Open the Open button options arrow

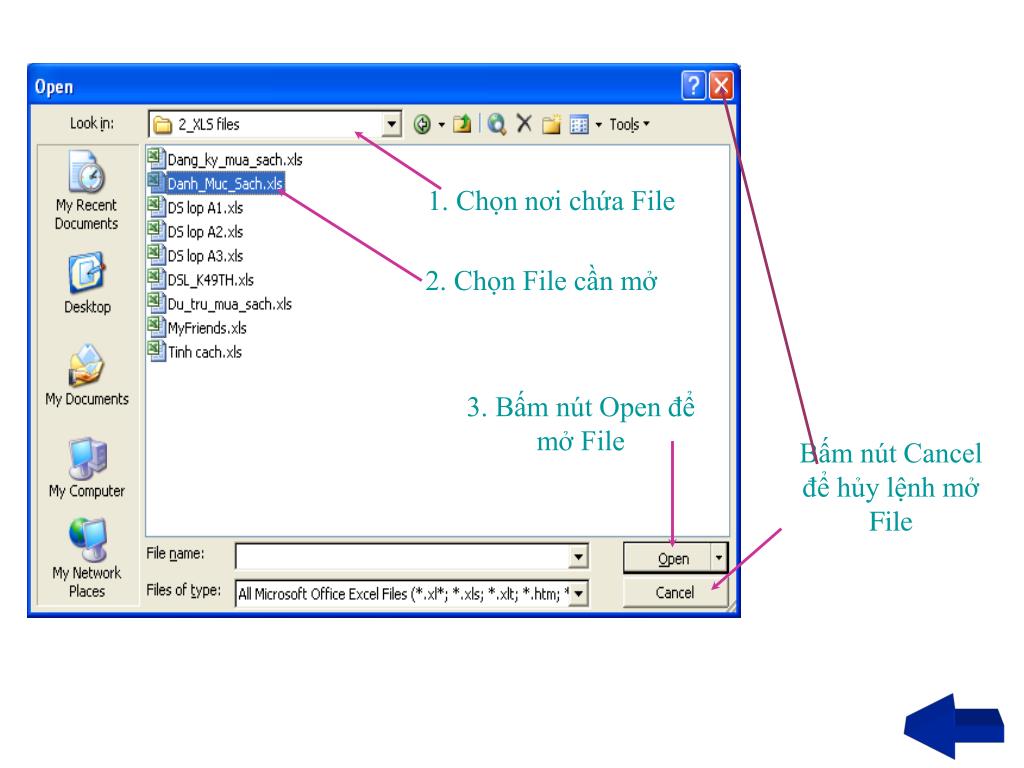click(719, 558)
